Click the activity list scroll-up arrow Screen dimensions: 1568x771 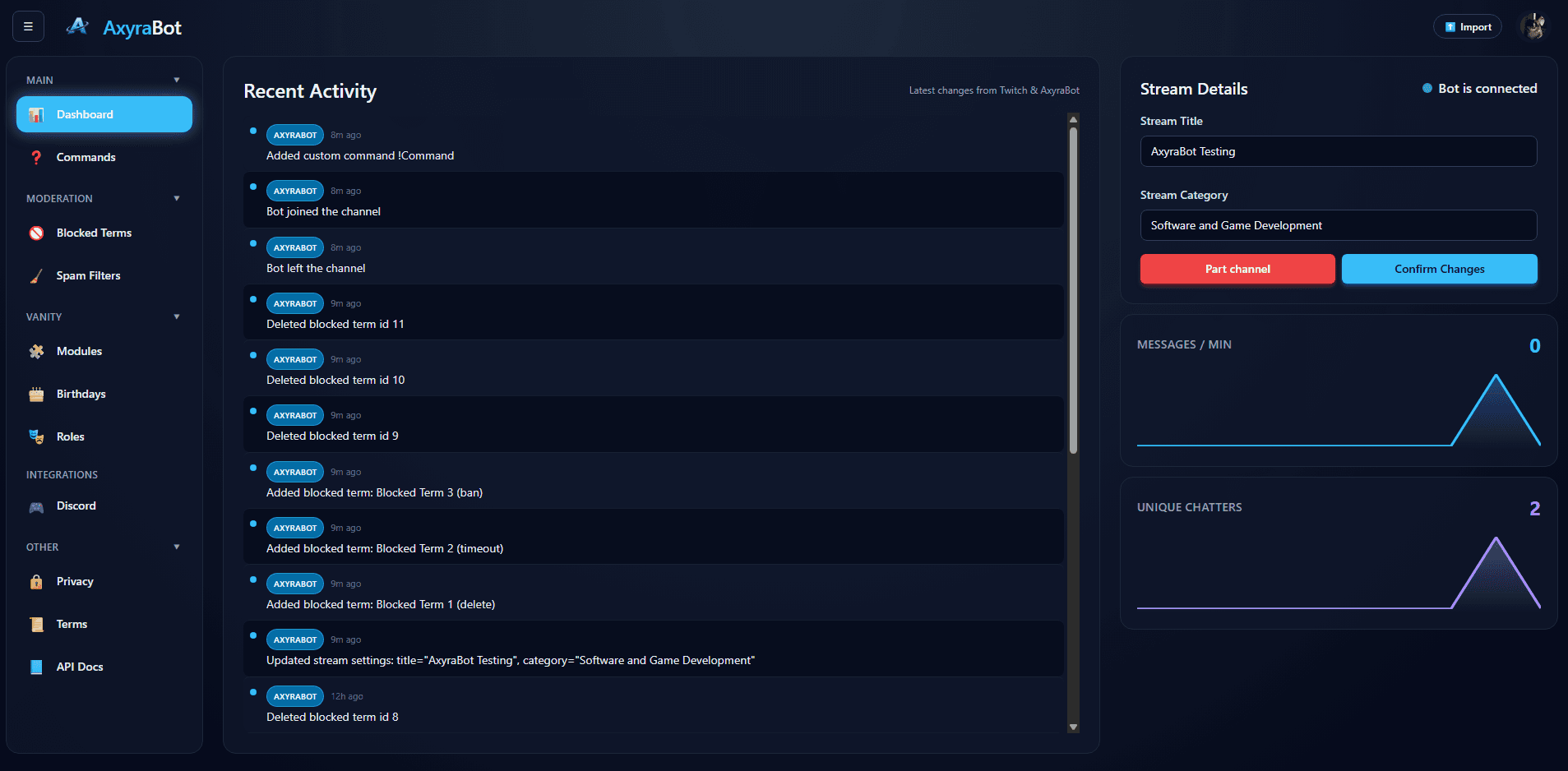click(x=1073, y=119)
